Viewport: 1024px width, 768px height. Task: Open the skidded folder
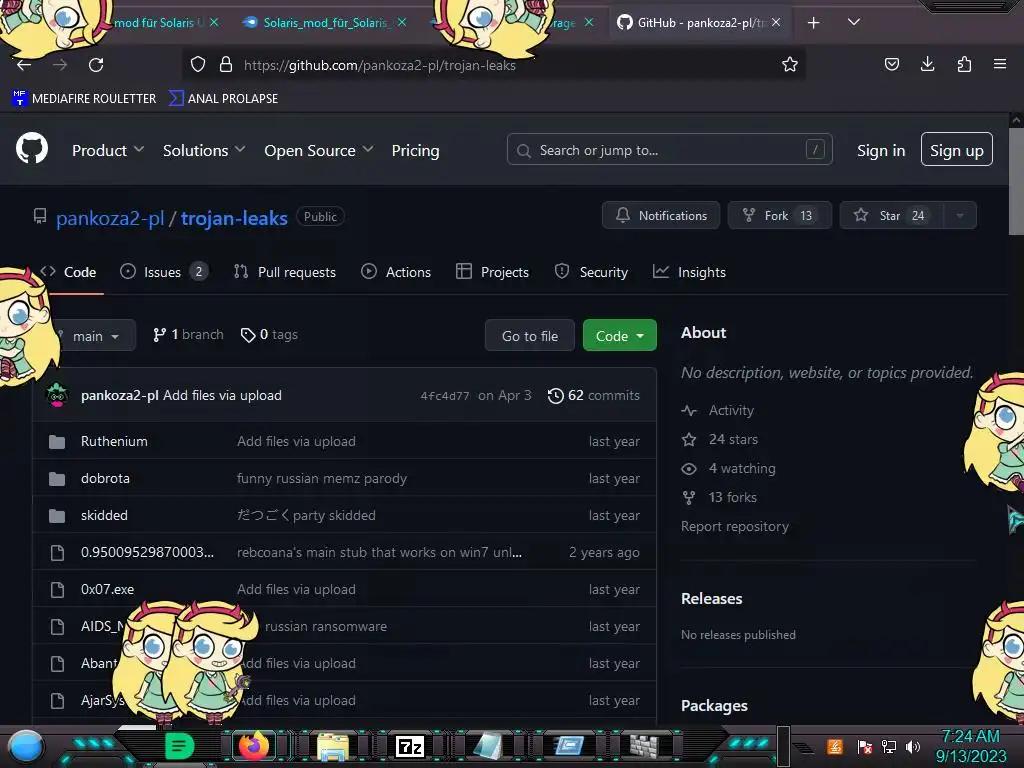click(104, 515)
